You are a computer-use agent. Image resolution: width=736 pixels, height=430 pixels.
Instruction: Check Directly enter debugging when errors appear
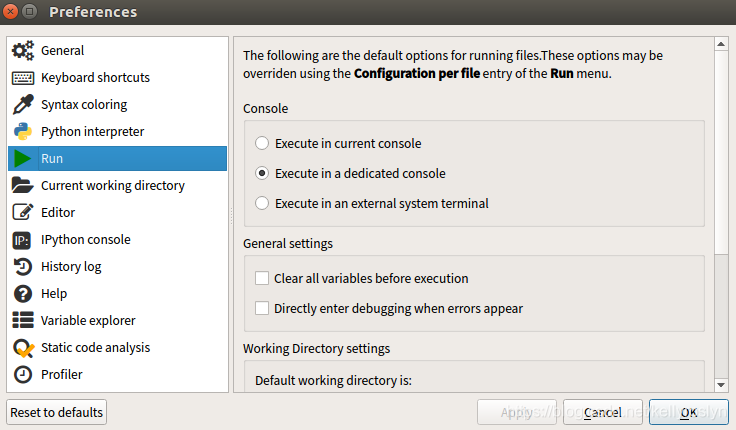coord(262,308)
